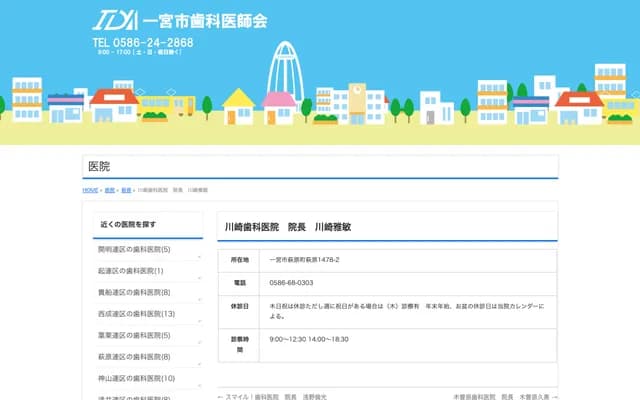Click the yellow train illustration in banner
This screenshot has width=640, height=400.
pyautogui.click(x=166, y=104)
